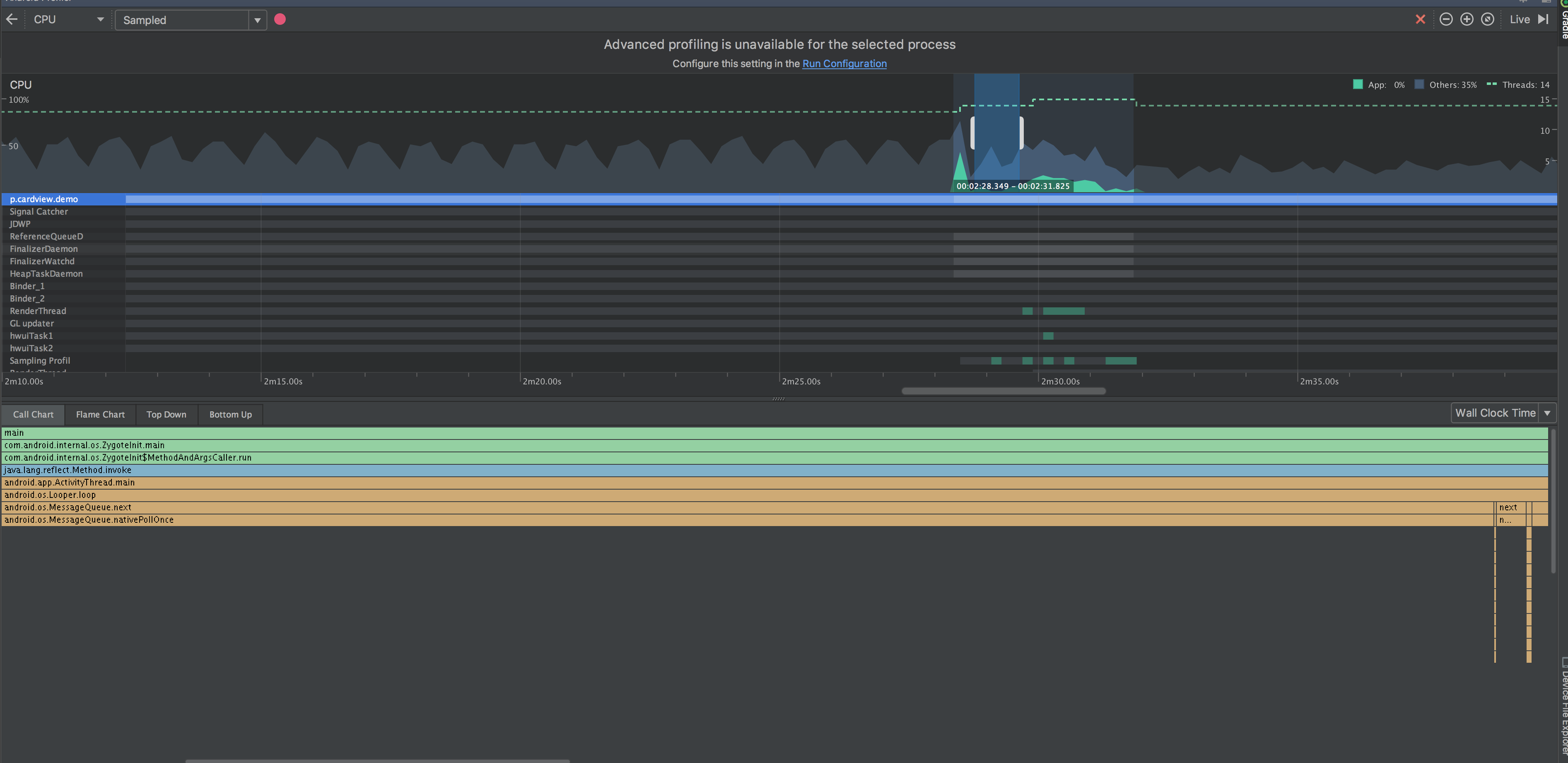
Task: Click the red X end-session icon
Action: 1420,20
